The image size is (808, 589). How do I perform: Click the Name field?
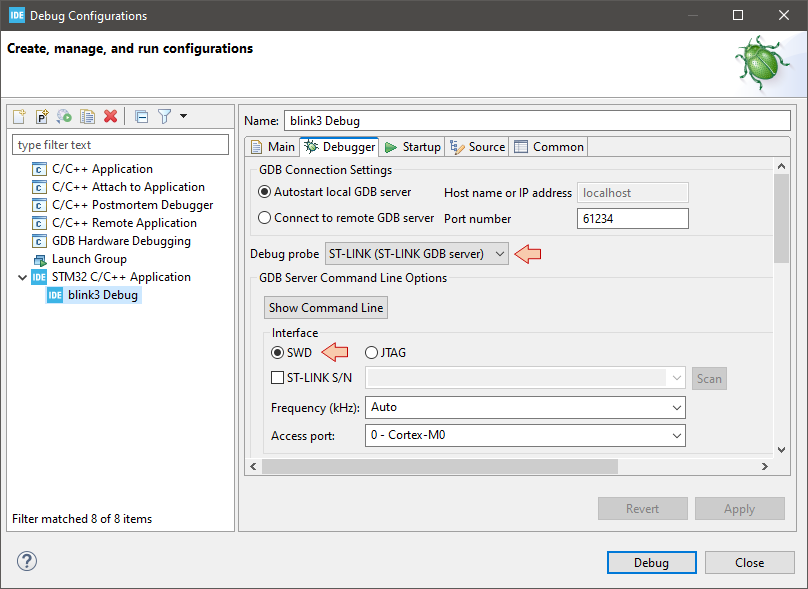coord(537,121)
